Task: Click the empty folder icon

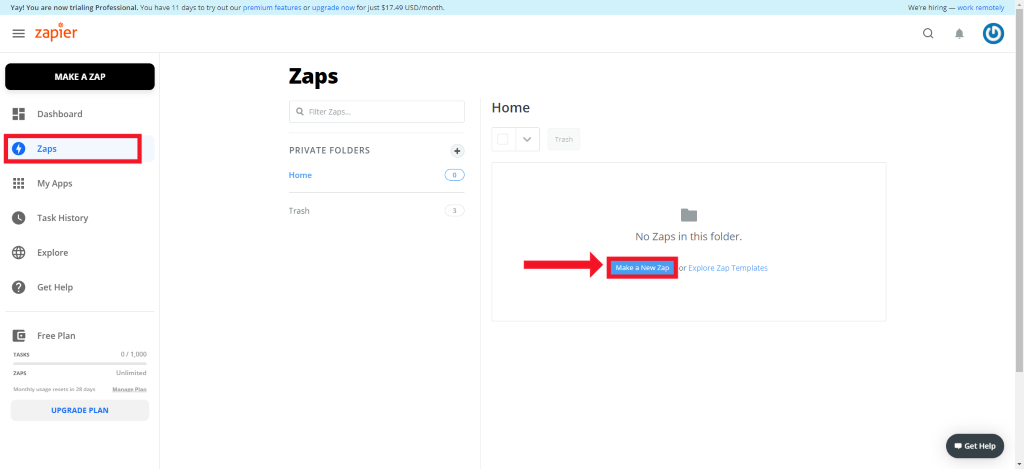Action: [x=689, y=215]
